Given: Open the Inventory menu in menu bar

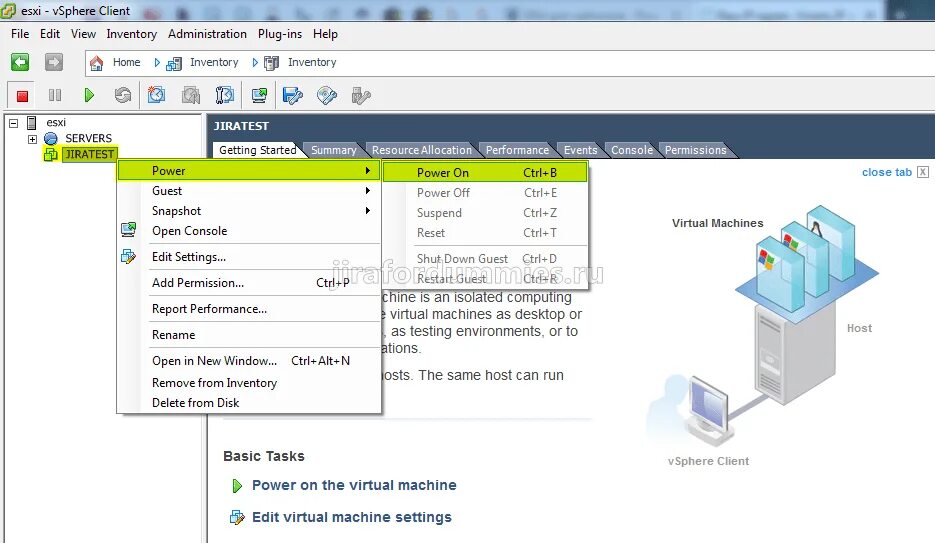Looking at the screenshot, I should coord(132,34).
